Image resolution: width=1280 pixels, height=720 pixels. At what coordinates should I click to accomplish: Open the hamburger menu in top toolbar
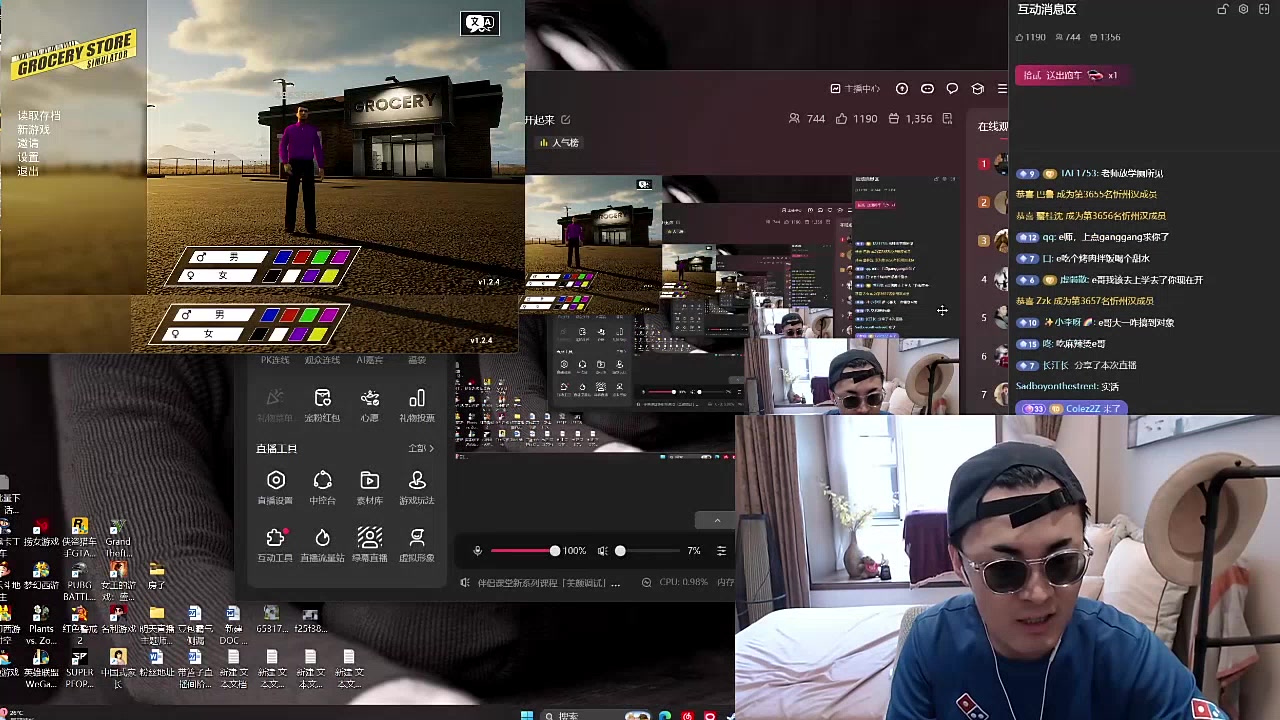[x=1002, y=89]
